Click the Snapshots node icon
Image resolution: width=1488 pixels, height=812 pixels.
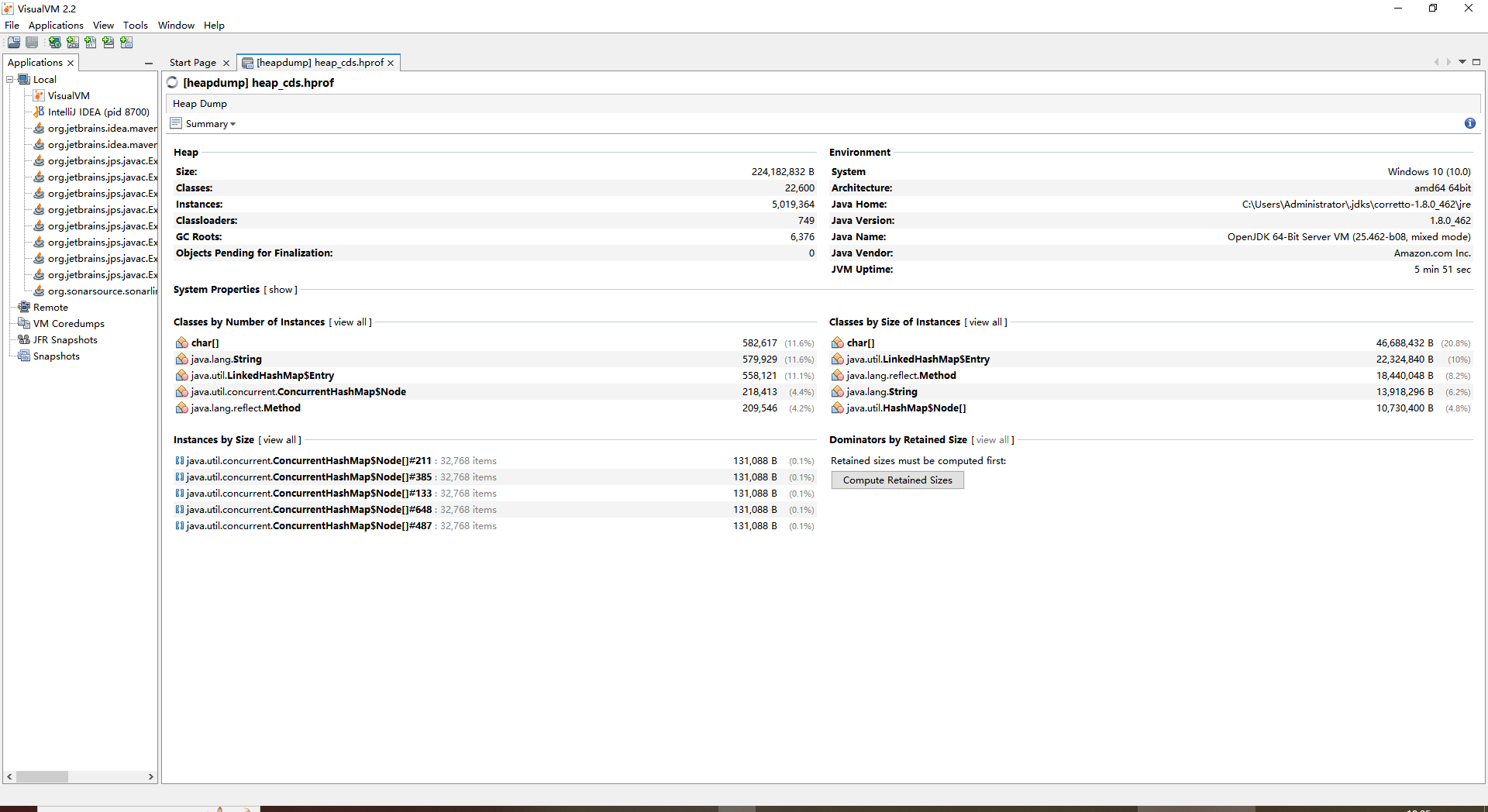(24, 356)
